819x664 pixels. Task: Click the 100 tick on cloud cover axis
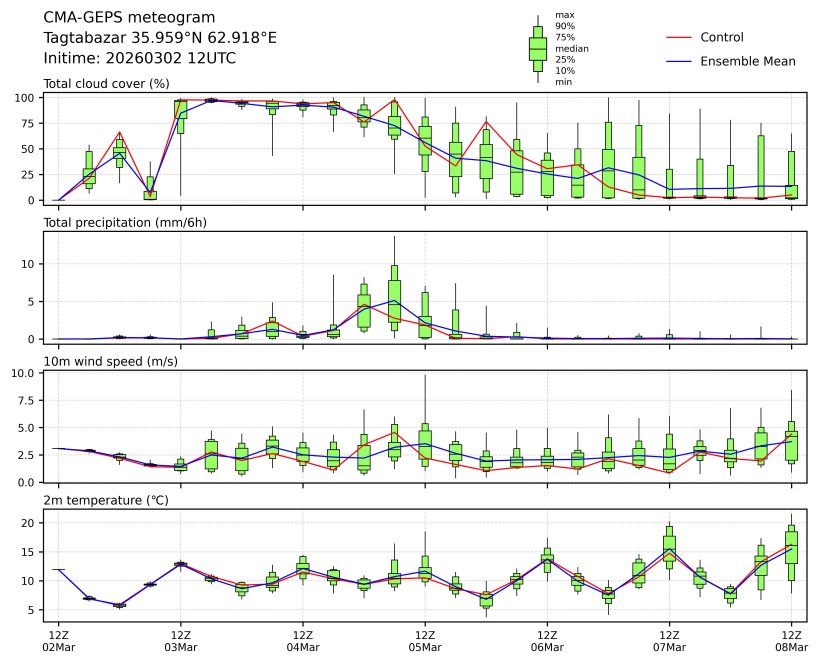[x=28, y=98]
